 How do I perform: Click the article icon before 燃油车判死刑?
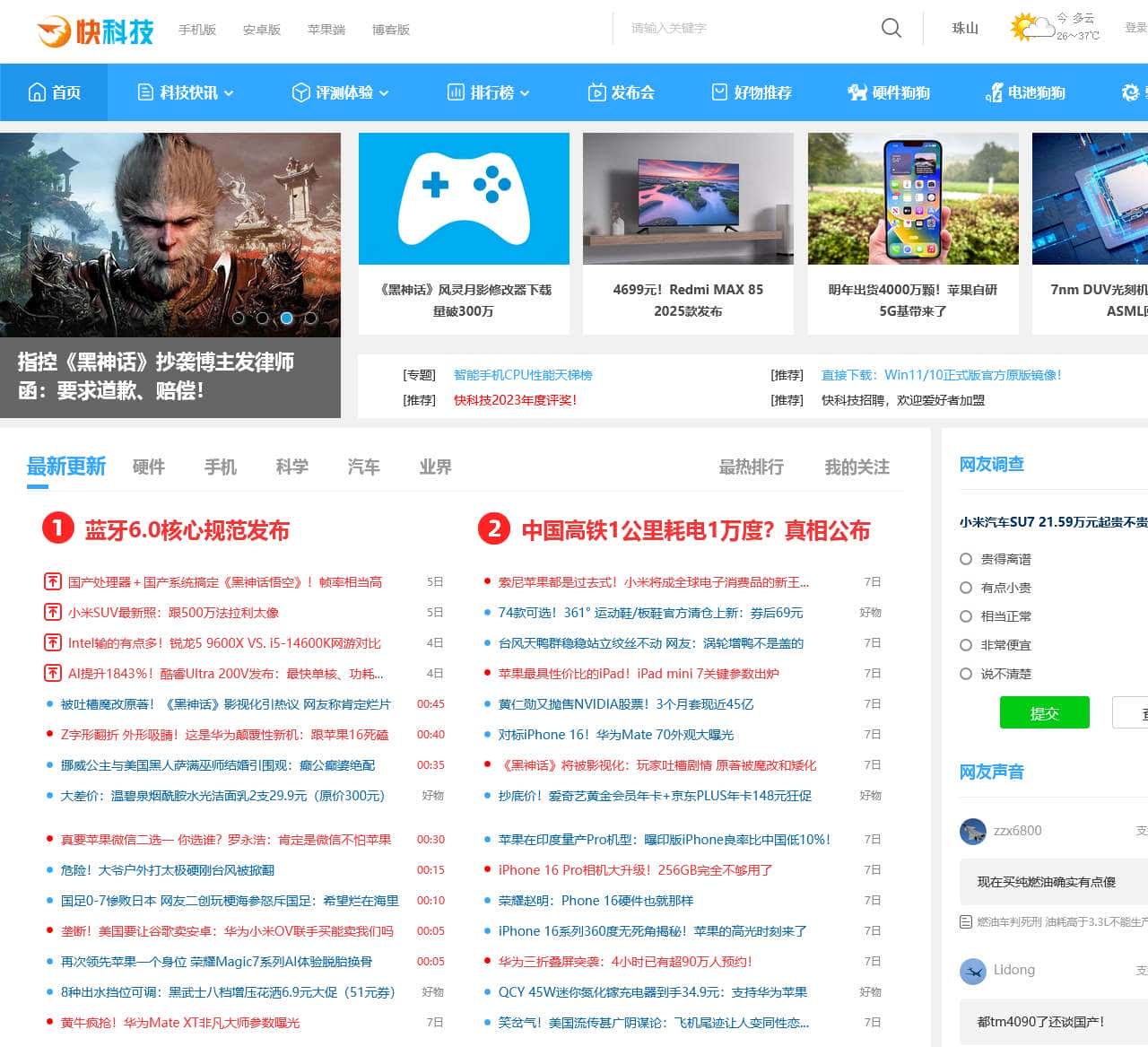tap(966, 921)
